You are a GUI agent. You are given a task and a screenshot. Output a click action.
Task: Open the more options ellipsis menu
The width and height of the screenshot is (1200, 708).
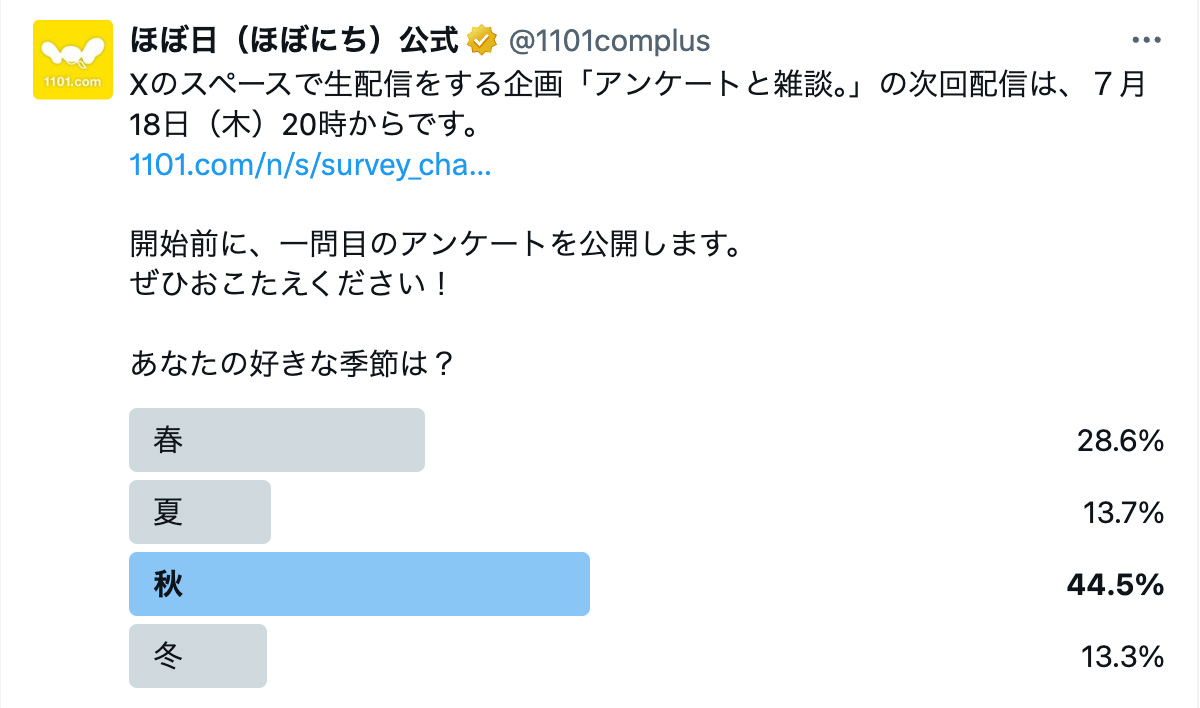(x=1144, y=41)
